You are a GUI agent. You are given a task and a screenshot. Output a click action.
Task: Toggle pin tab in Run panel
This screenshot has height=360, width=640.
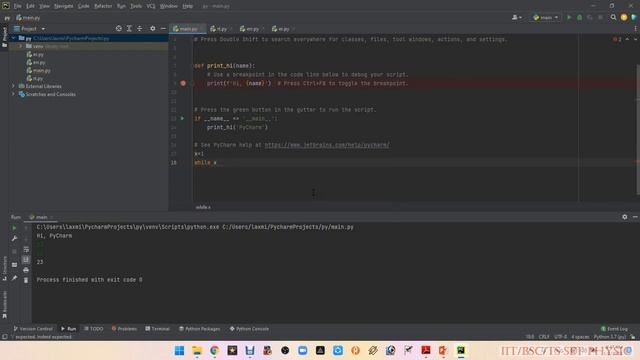click(14, 278)
